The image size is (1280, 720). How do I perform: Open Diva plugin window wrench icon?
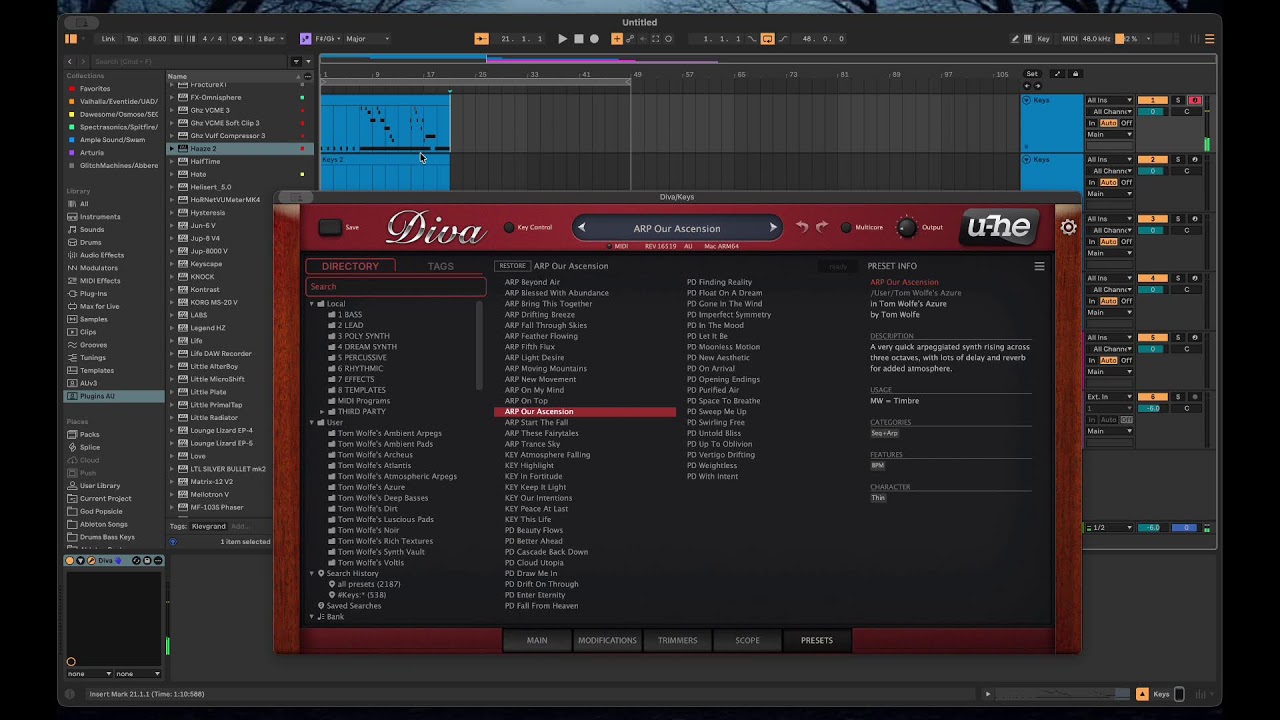pos(91,560)
